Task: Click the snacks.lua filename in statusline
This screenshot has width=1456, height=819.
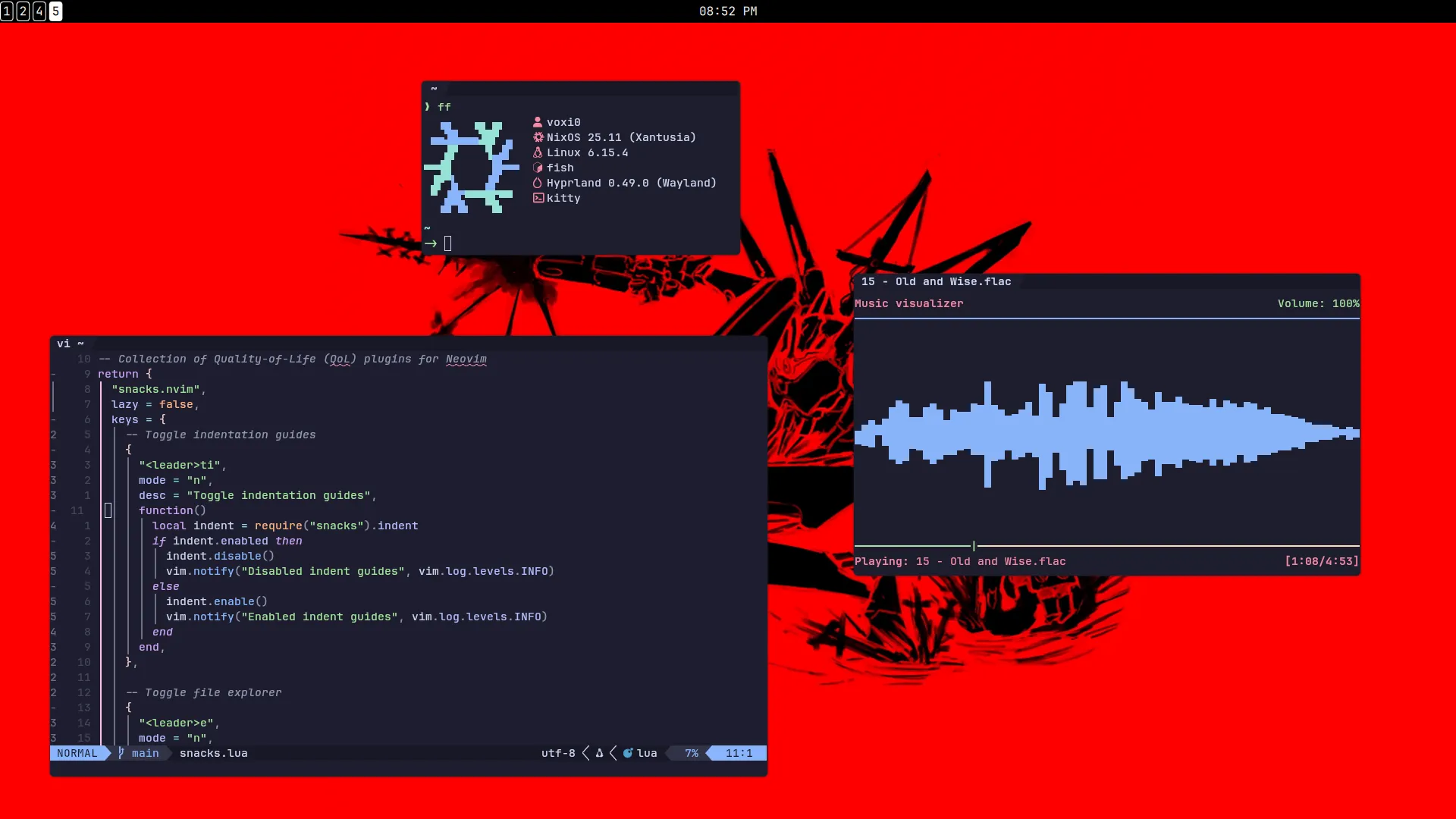Action: tap(213, 753)
